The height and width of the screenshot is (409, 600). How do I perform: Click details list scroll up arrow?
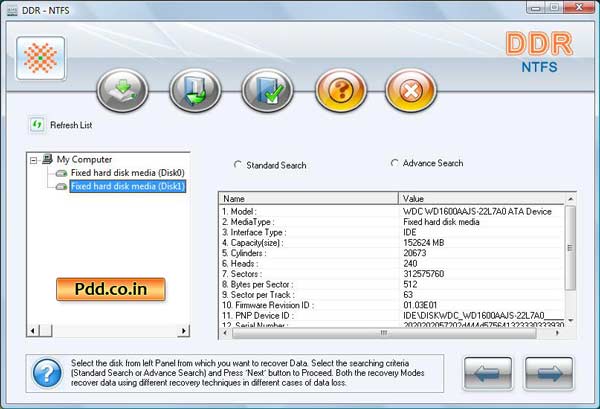pos(570,199)
